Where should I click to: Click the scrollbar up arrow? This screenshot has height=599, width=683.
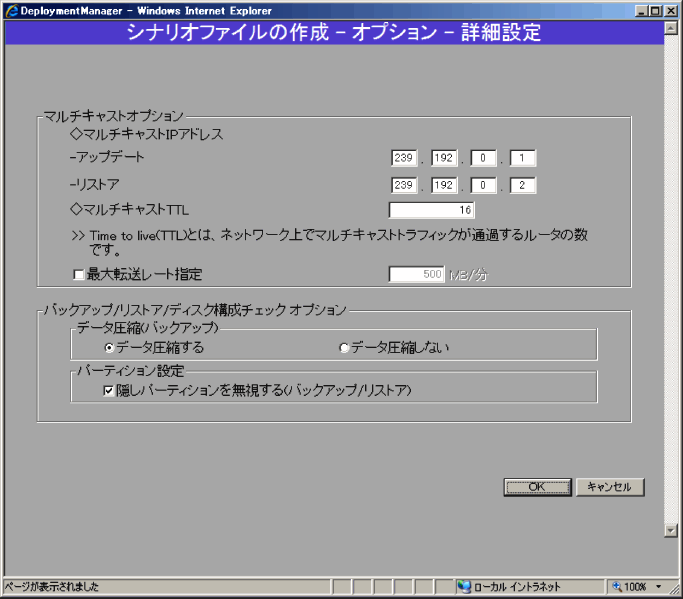(x=671, y=29)
